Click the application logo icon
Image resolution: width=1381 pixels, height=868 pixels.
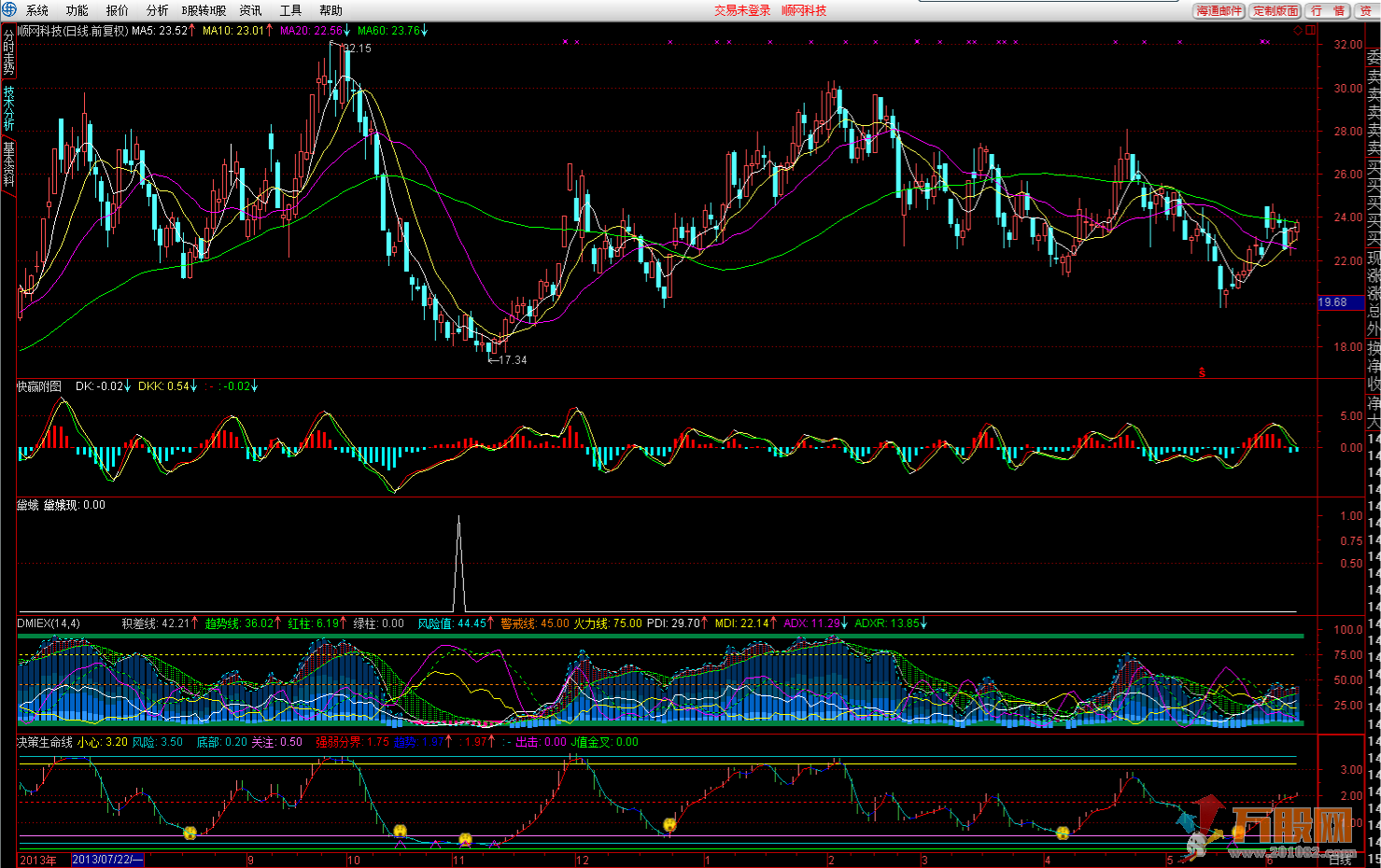8,10
